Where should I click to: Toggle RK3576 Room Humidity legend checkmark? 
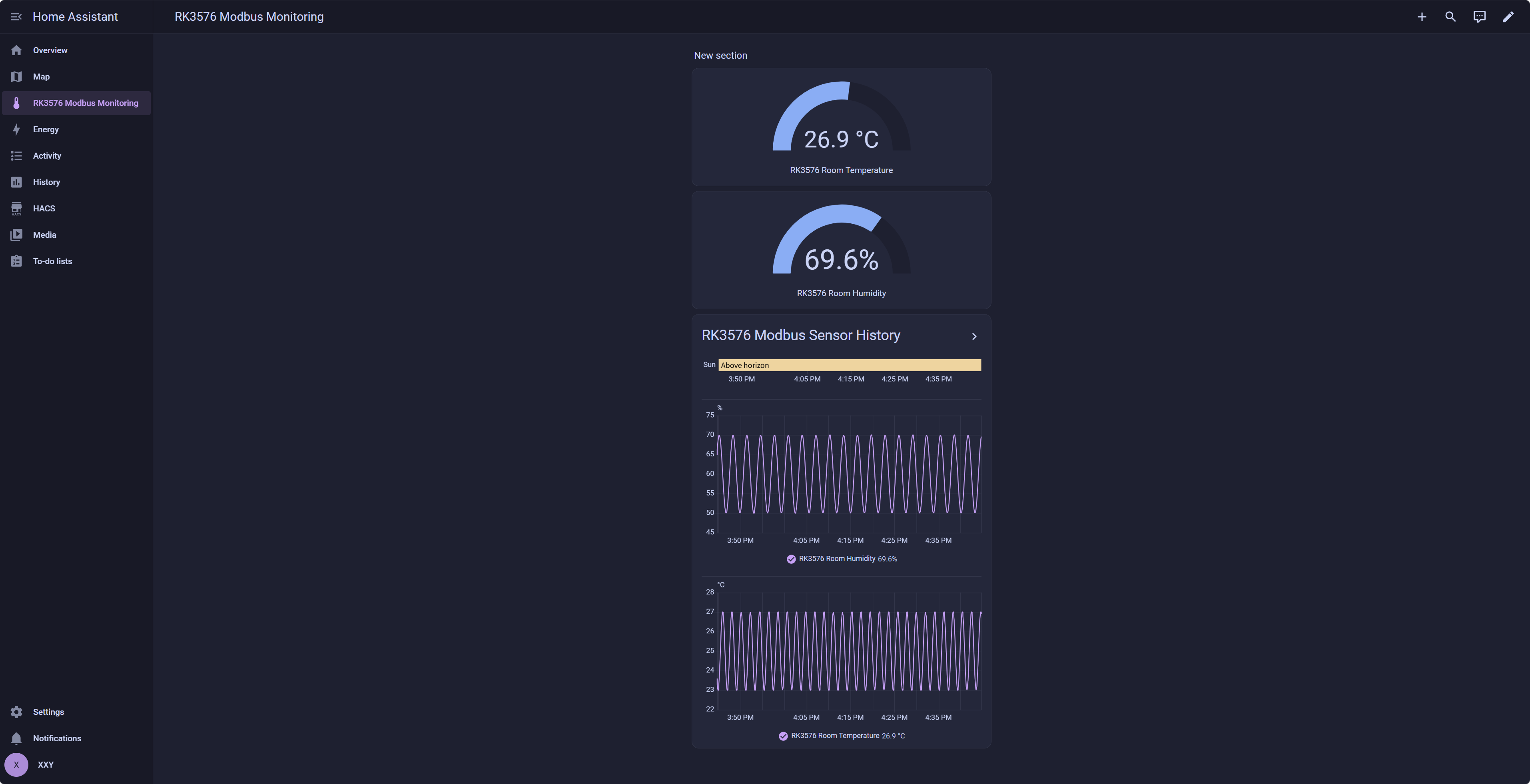pyautogui.click(x=791, y=559)
